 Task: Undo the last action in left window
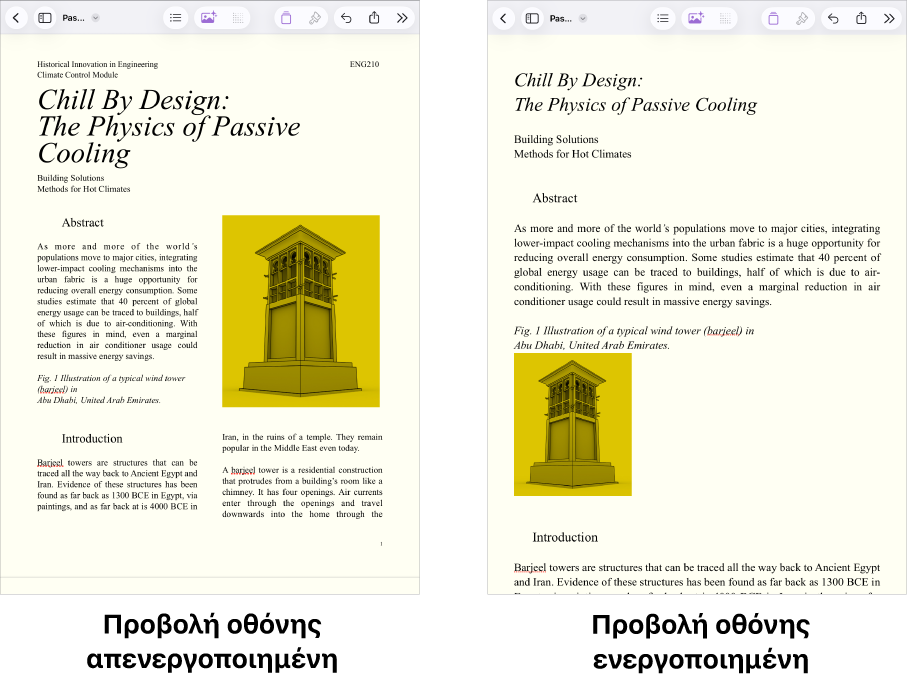[346, 18]
